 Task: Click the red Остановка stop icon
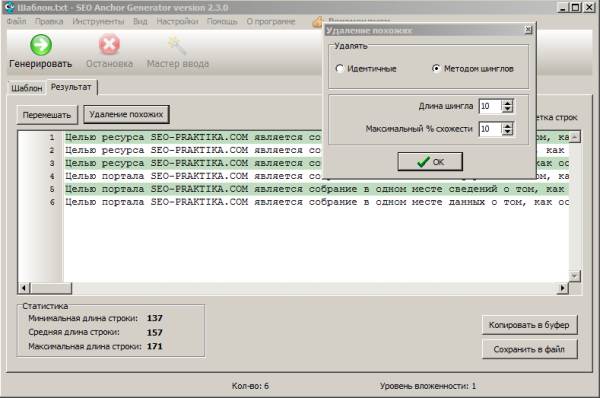pyautogui.click(x=109, y=45)
